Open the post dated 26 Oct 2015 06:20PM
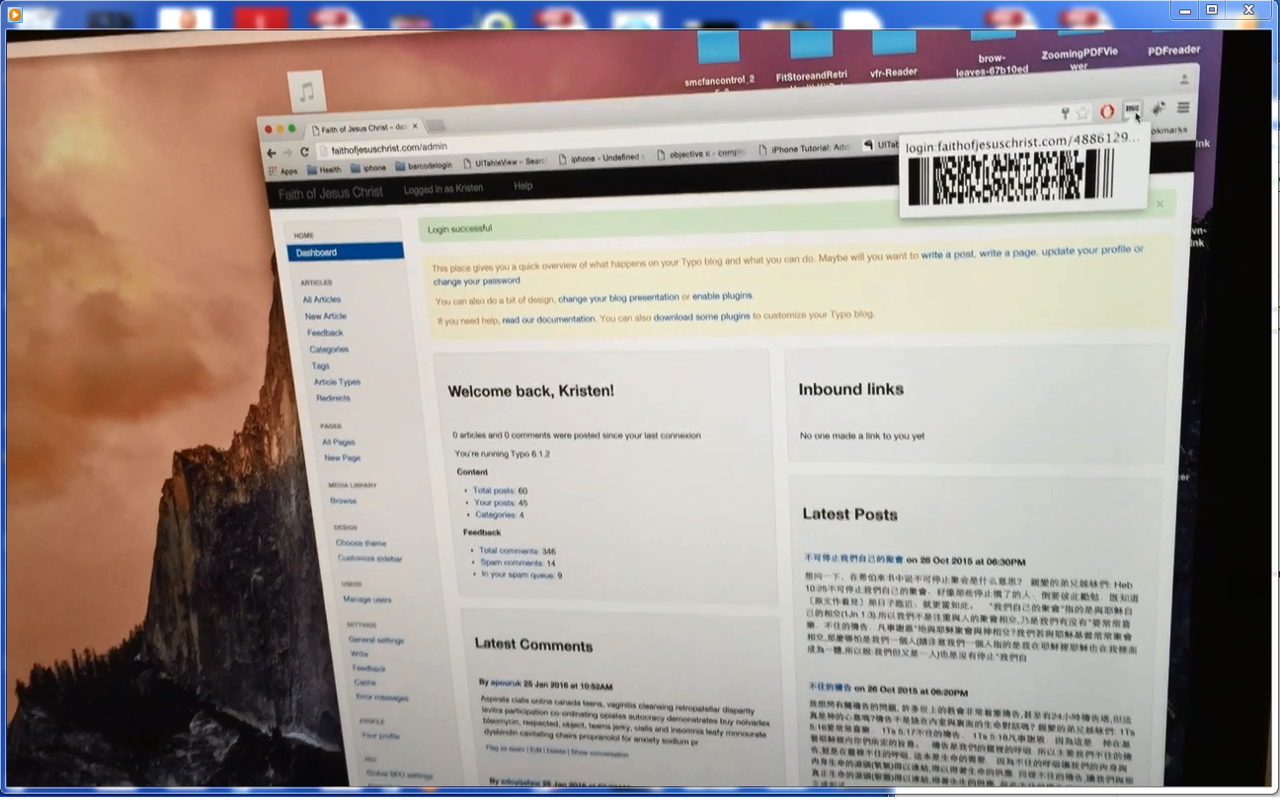Screen dimensions: 1280x800 pos(829,688)
